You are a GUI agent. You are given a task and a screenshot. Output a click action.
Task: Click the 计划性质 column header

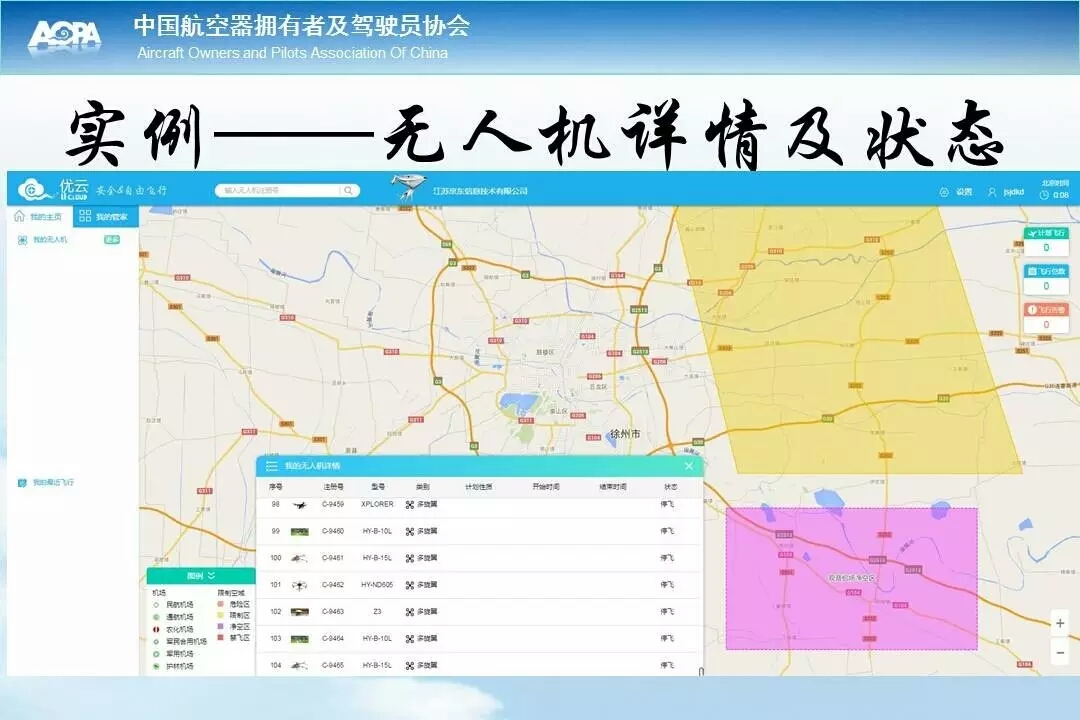[x=479, y=487]
